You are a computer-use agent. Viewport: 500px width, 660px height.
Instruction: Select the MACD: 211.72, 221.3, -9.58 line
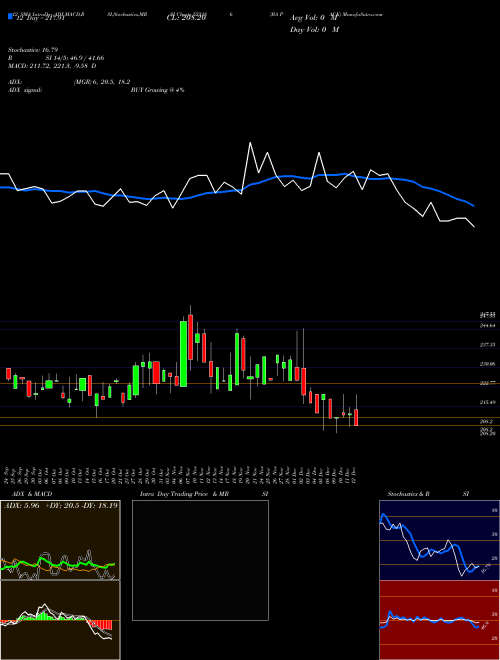coord(52,66)
